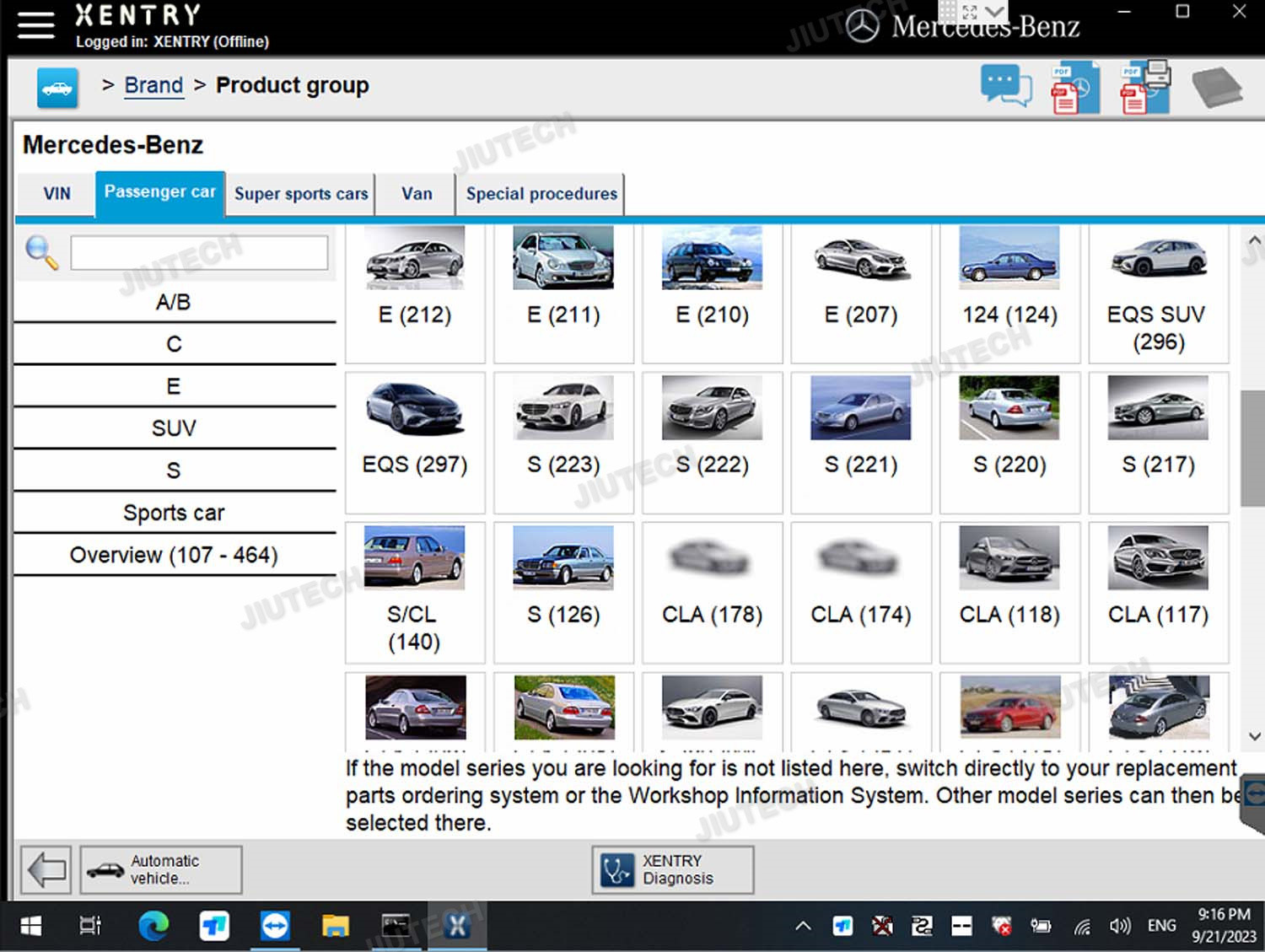Open the Special procedures tab
1265x952 pixels.
(541, 194)
